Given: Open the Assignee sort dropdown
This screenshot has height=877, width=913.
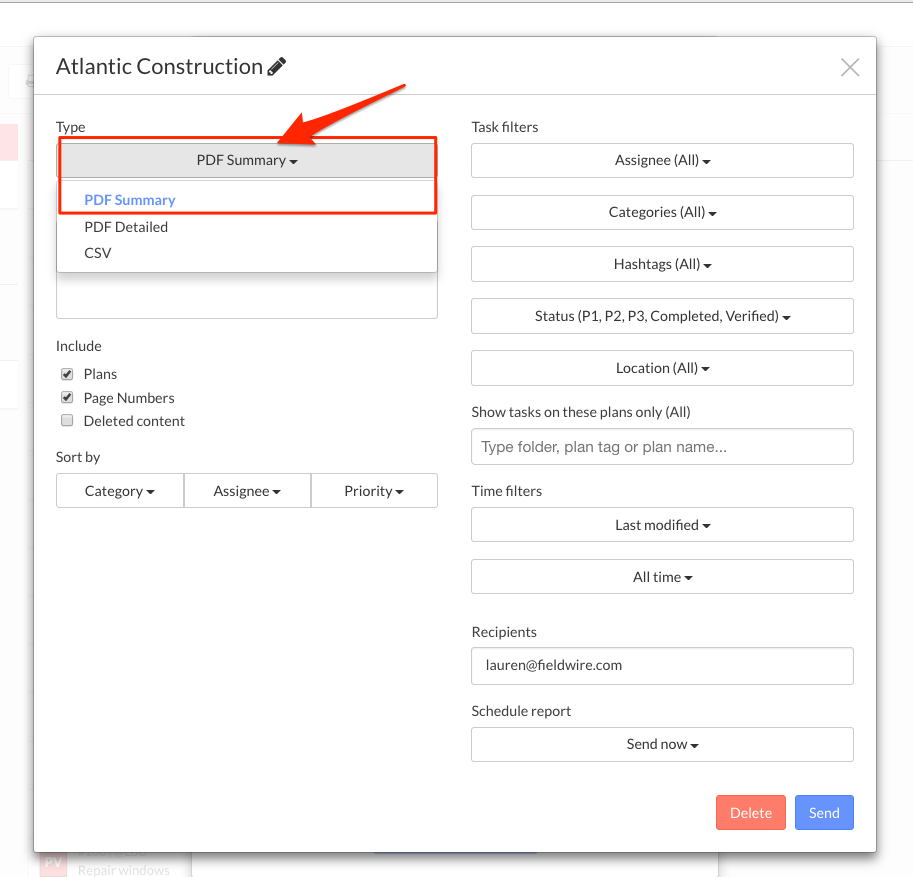Looking at the screenshot, I should pos(247,491).
